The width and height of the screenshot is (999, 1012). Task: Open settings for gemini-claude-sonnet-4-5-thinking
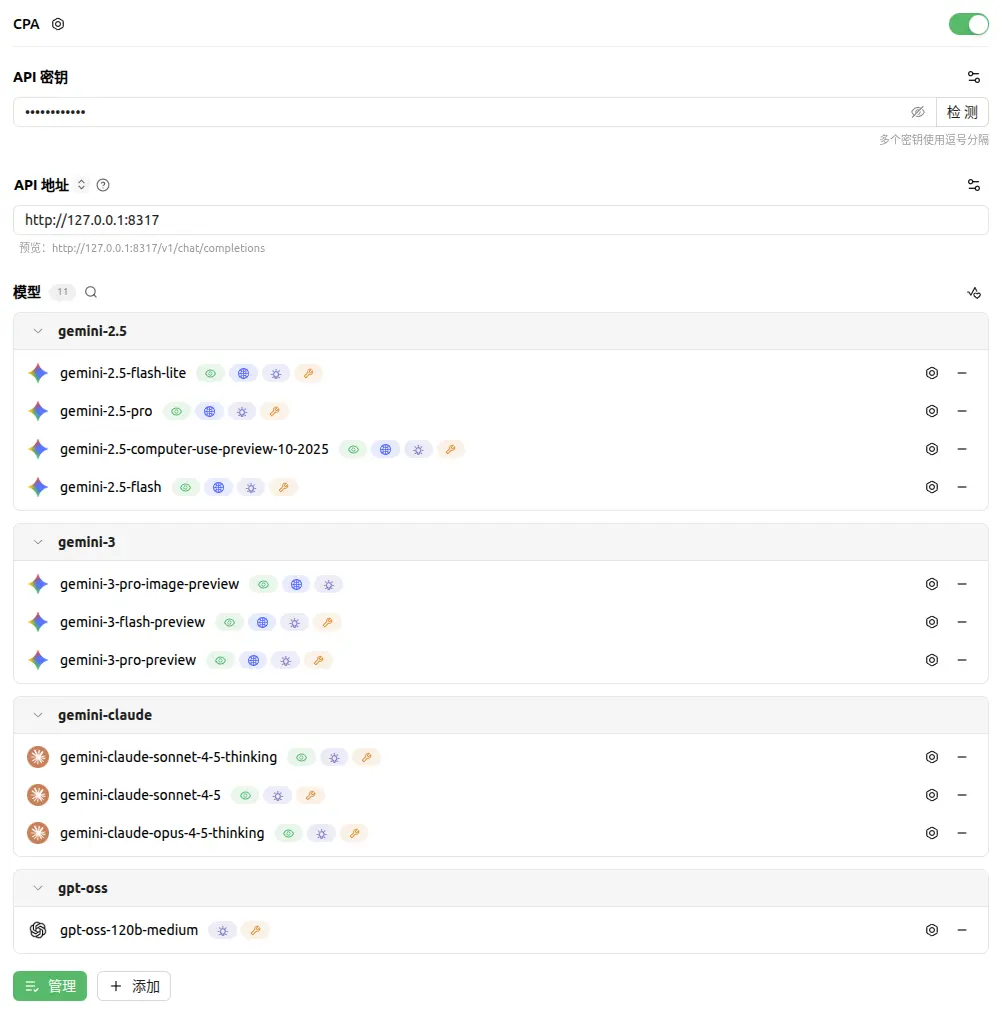932,757
